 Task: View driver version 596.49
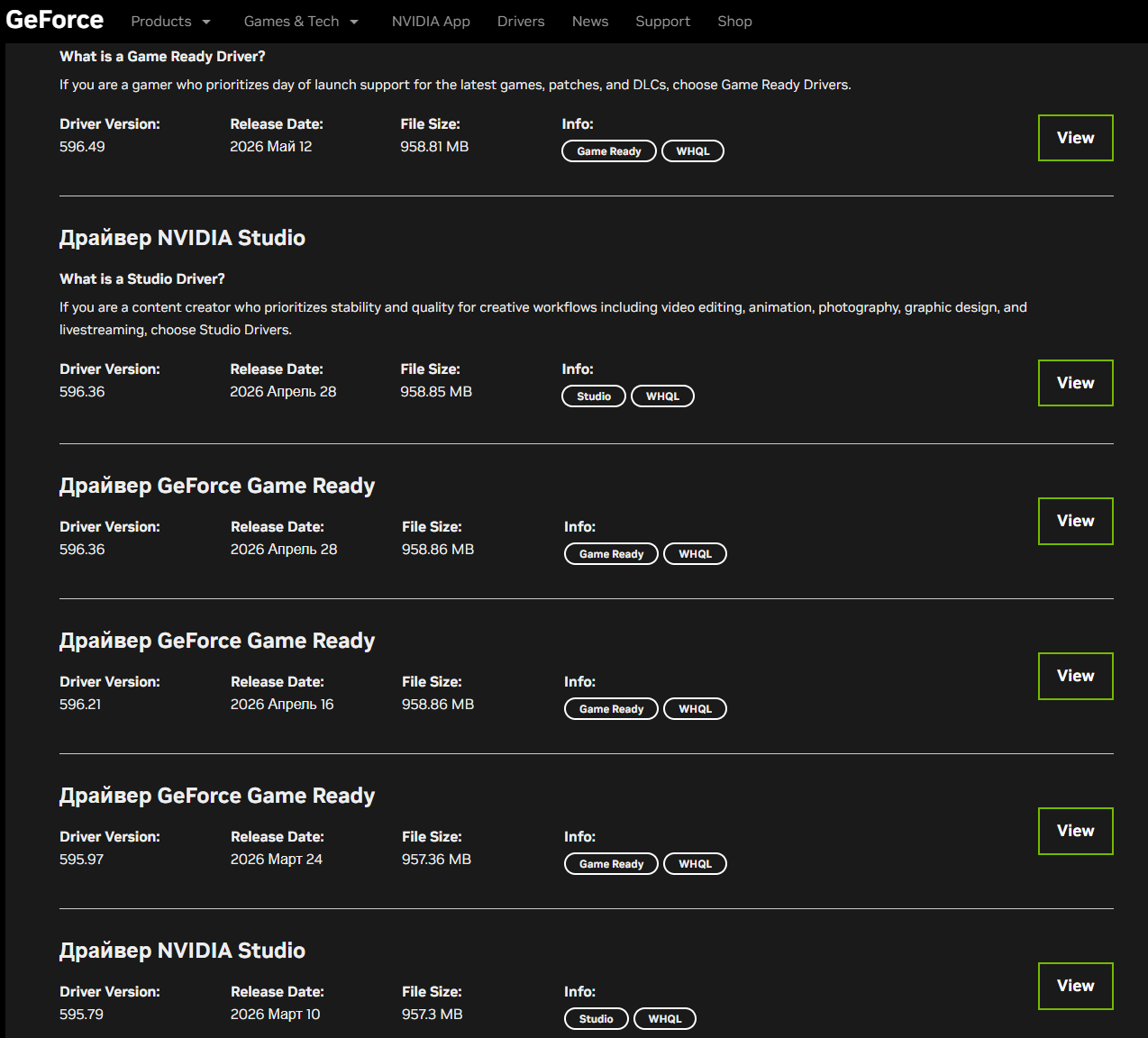click(x=1075, y=138)
